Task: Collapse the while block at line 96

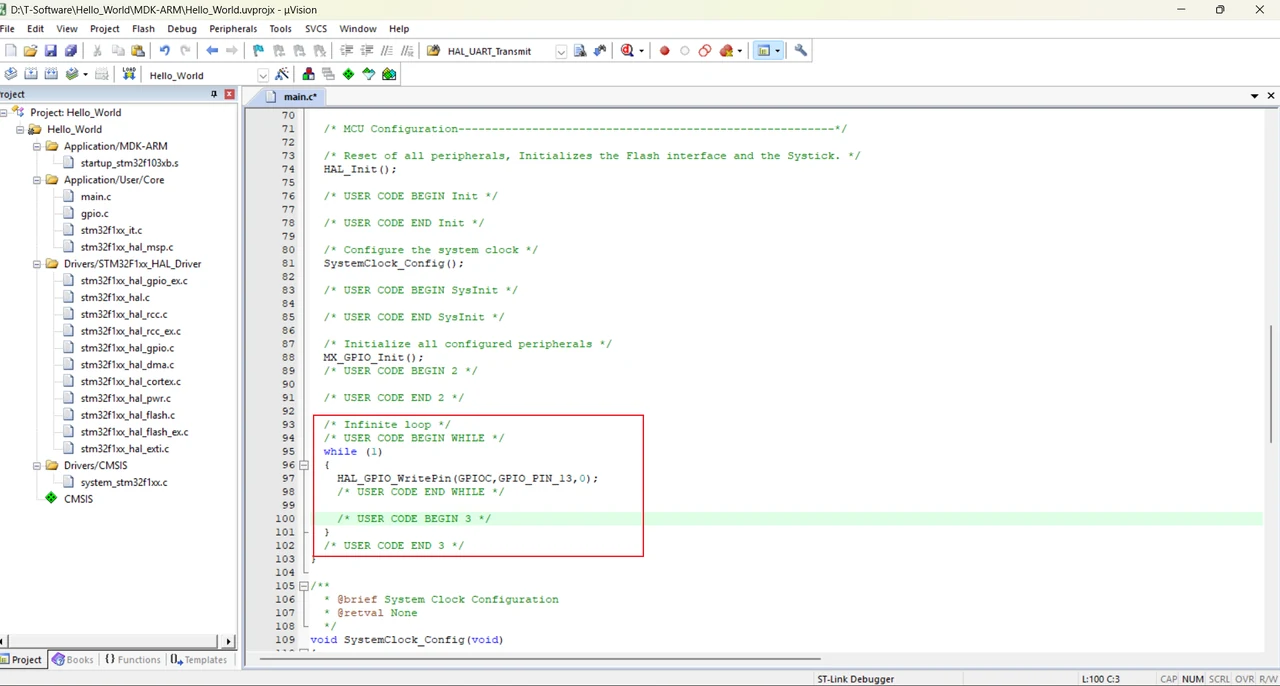Action: tap(304, 465)
